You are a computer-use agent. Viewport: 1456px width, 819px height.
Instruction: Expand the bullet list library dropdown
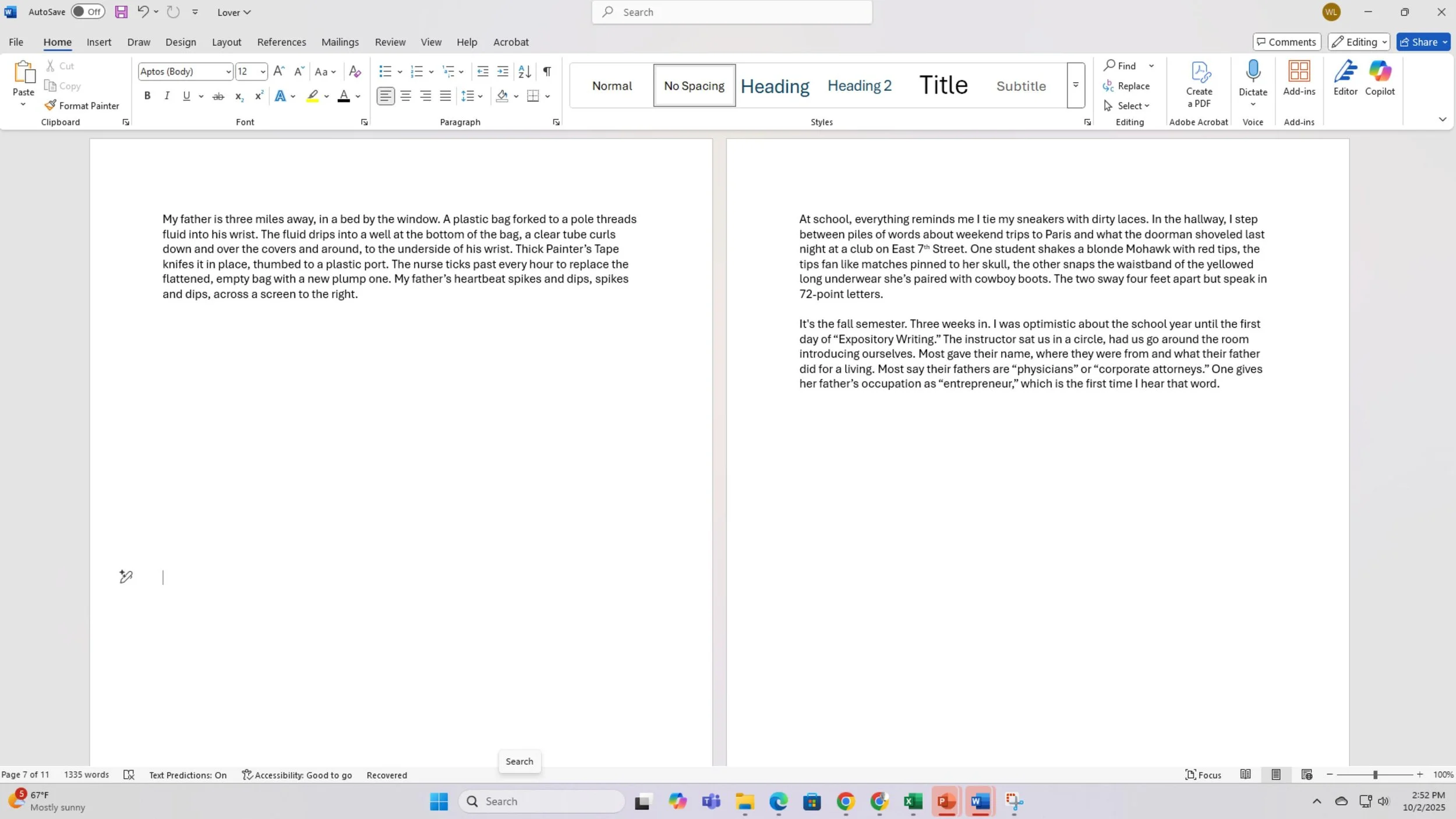pos(400,72)
